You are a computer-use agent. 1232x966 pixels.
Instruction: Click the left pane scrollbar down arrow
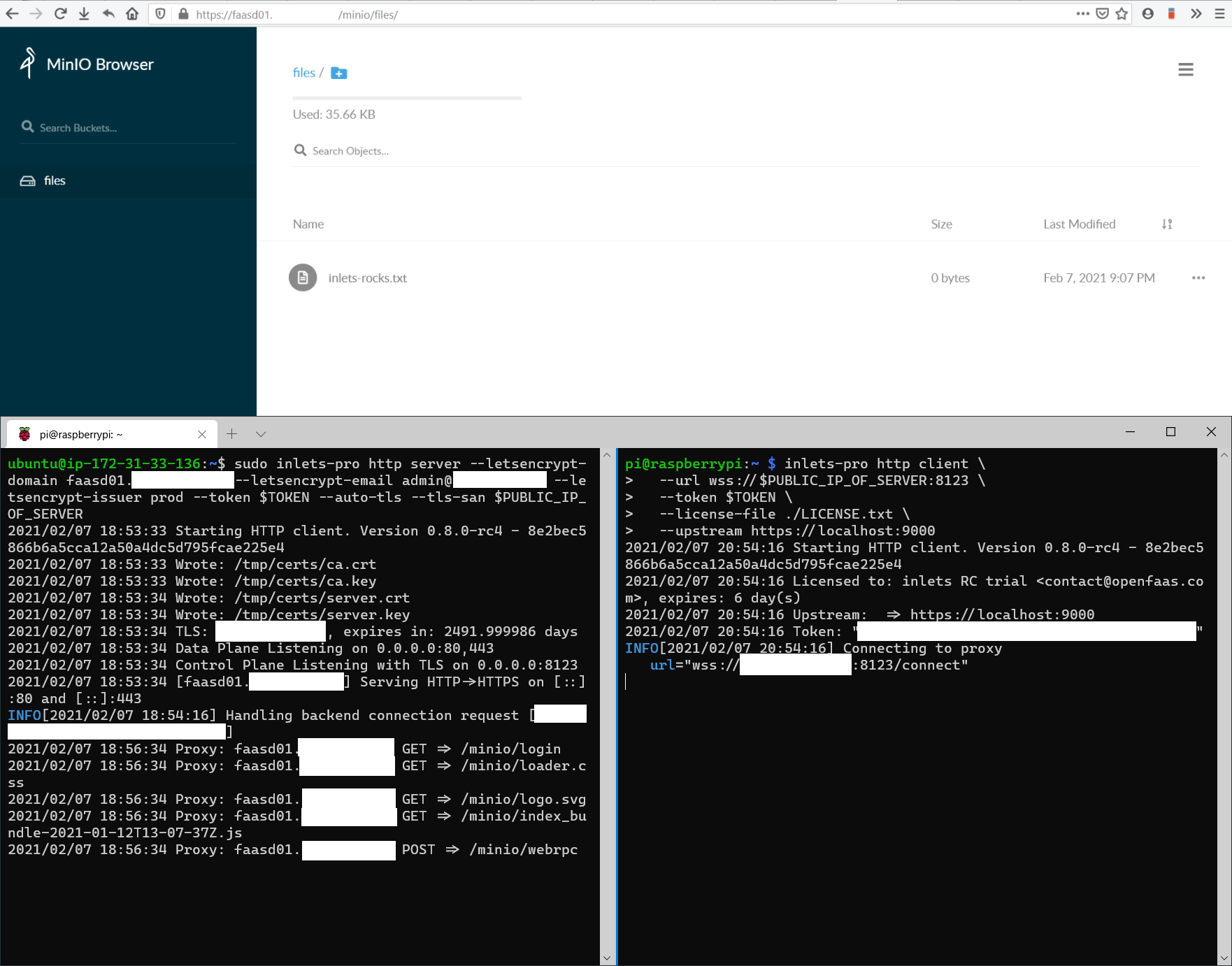(x=607, y=958)
